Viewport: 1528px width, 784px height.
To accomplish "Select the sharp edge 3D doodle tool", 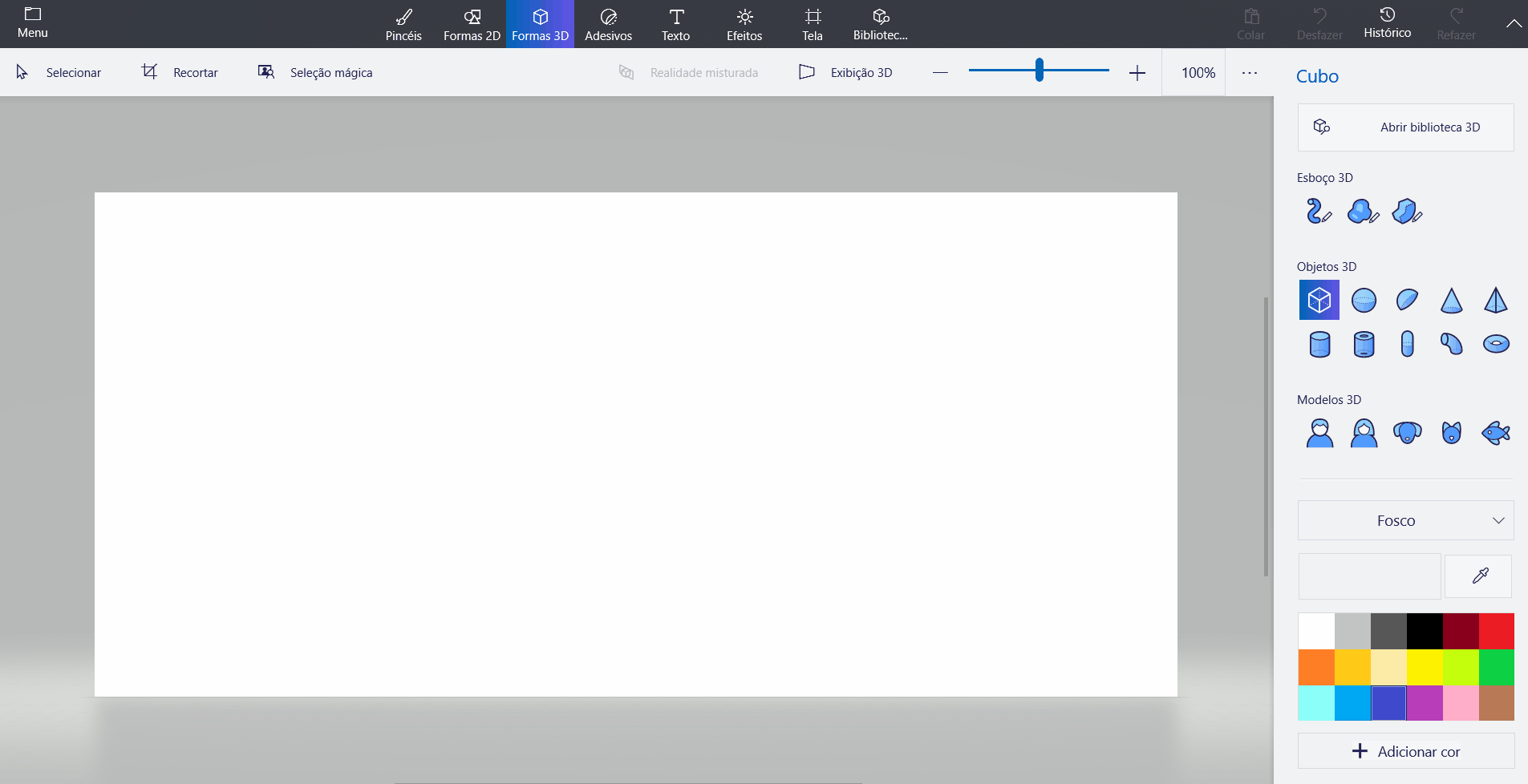I will coord(1407,212).
